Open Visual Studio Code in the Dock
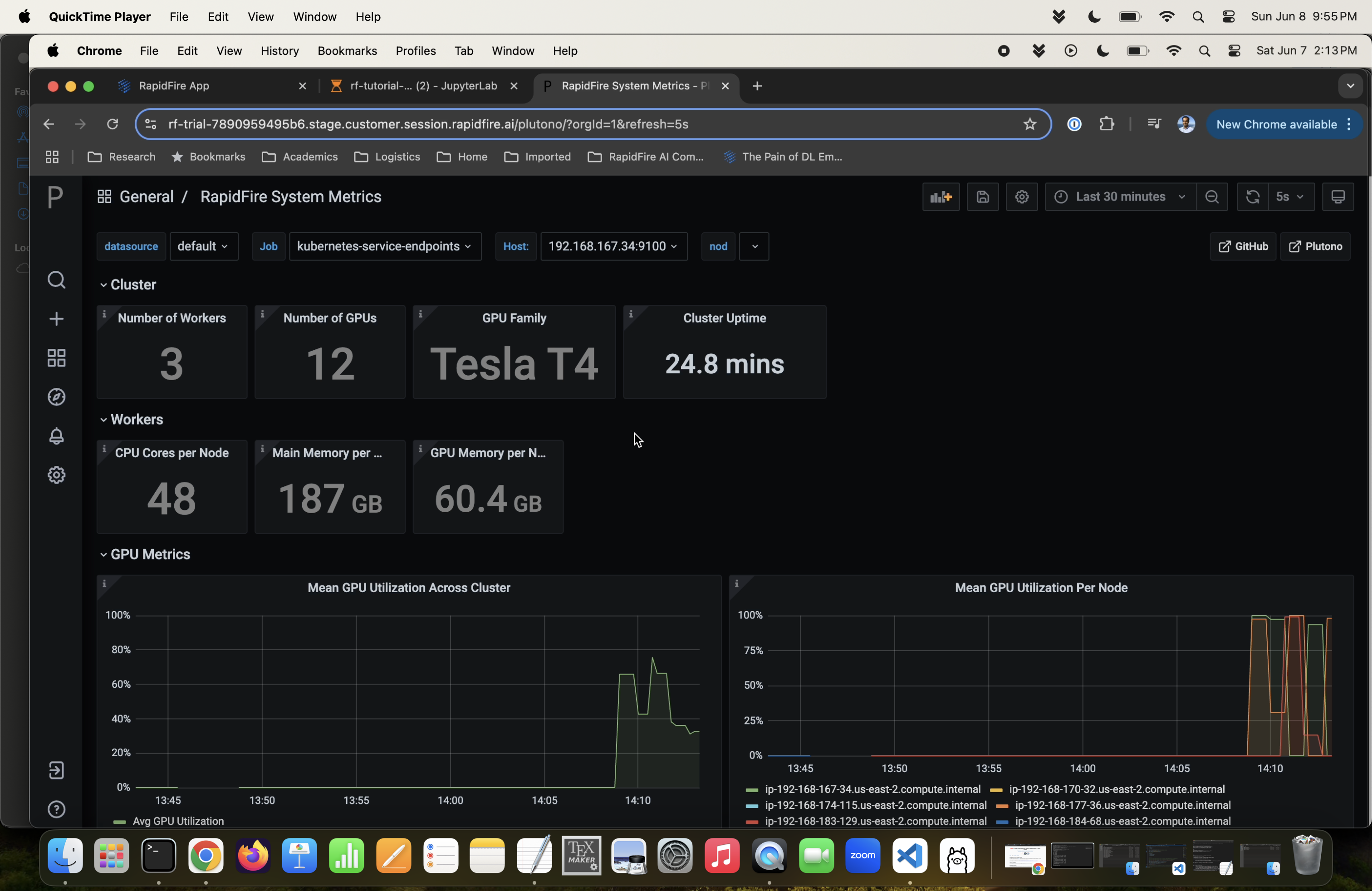 pyautogui.click(x=910, y=855)
